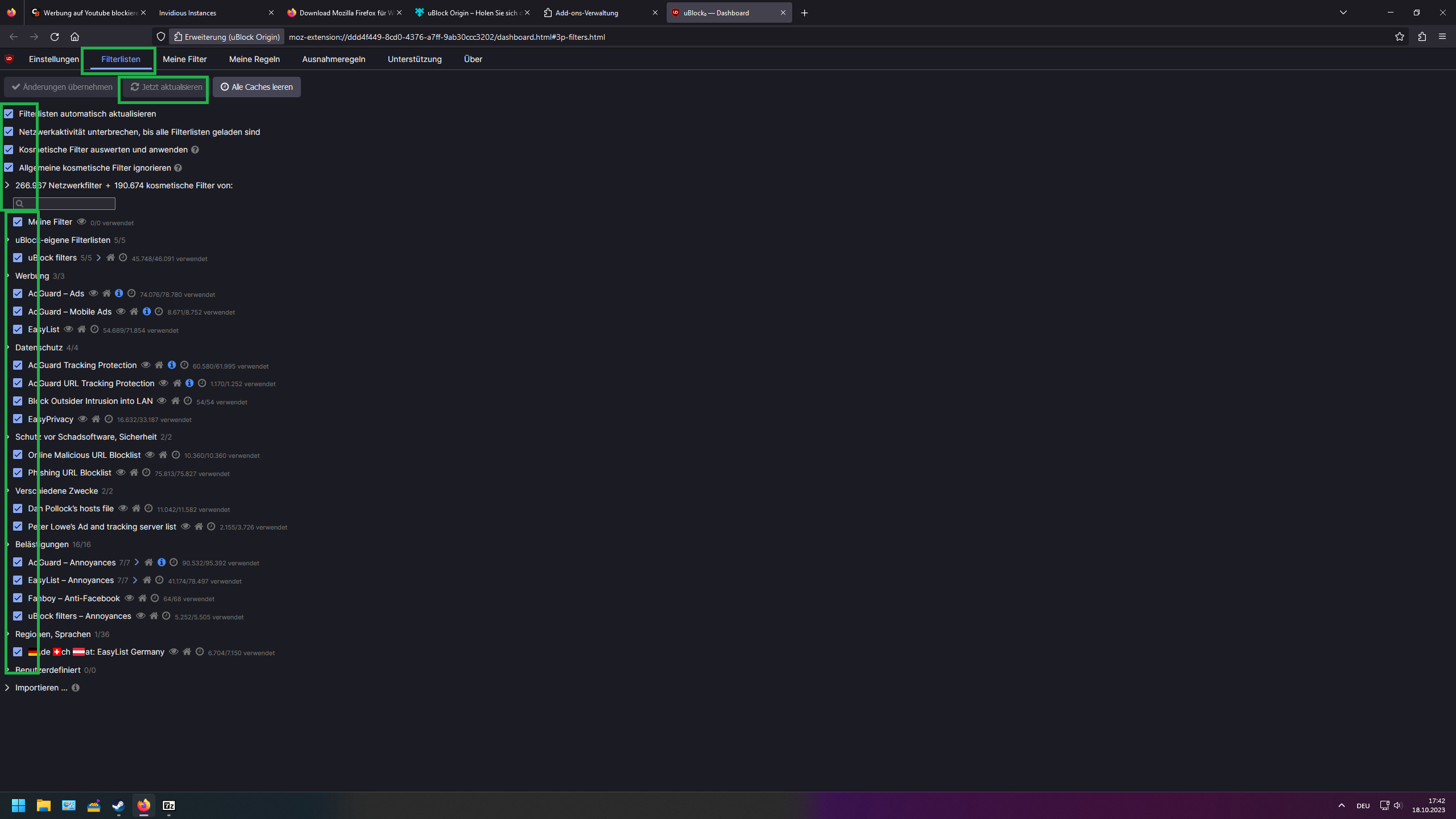Disable the EasyPrivacy filter list checkbox
Screen dimensions: 1456x819
click(18, 419)
